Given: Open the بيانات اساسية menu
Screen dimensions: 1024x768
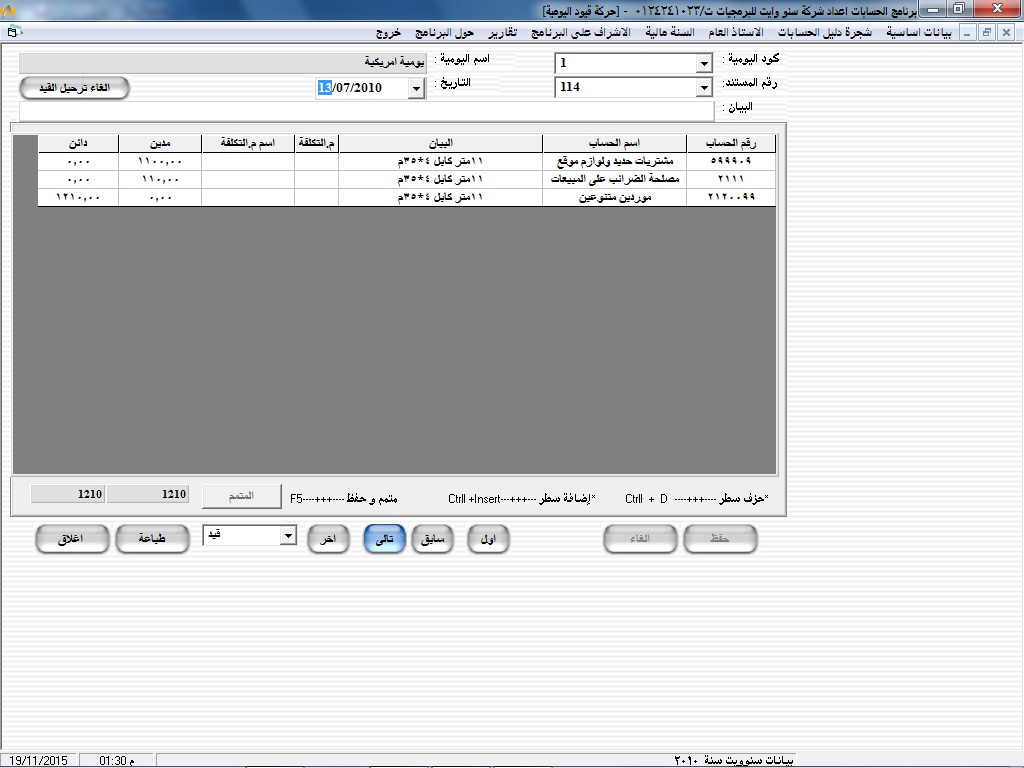Looking at the screenshot, I should click(919, 32).
